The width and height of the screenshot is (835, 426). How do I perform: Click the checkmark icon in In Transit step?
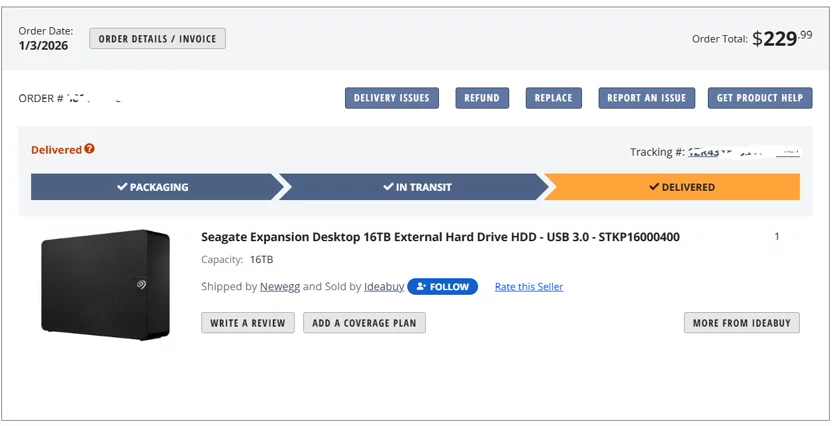[388, 186]
